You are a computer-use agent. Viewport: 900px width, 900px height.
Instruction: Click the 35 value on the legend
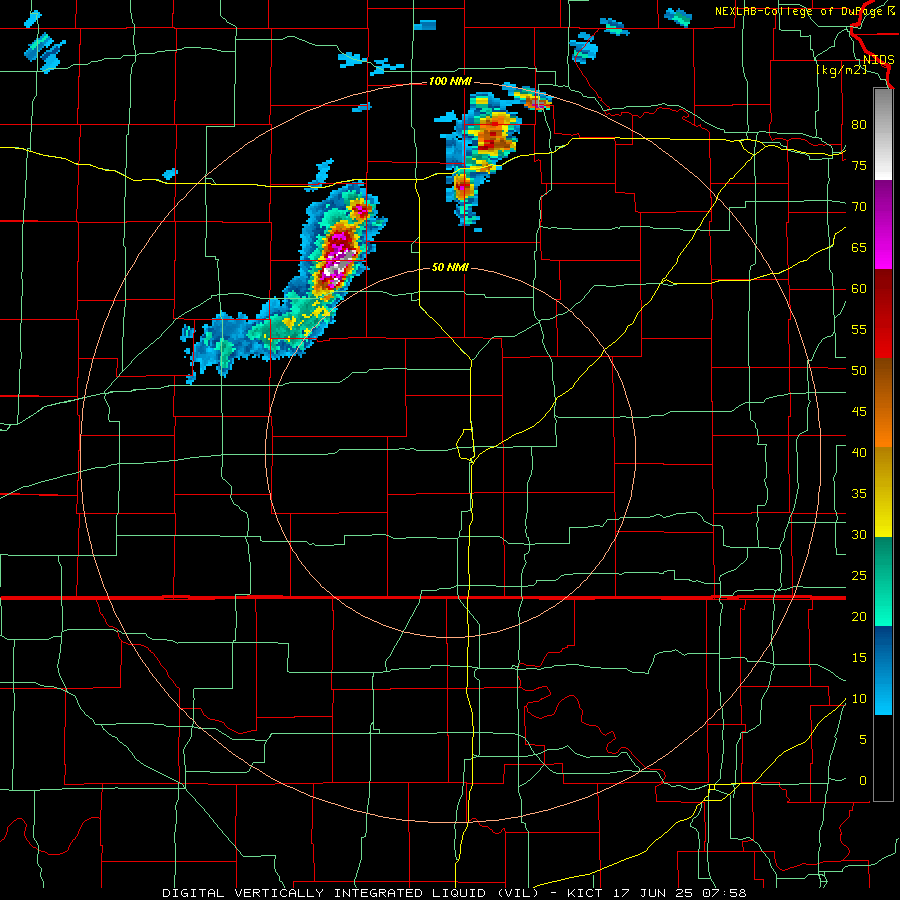[x=859, y=494]
